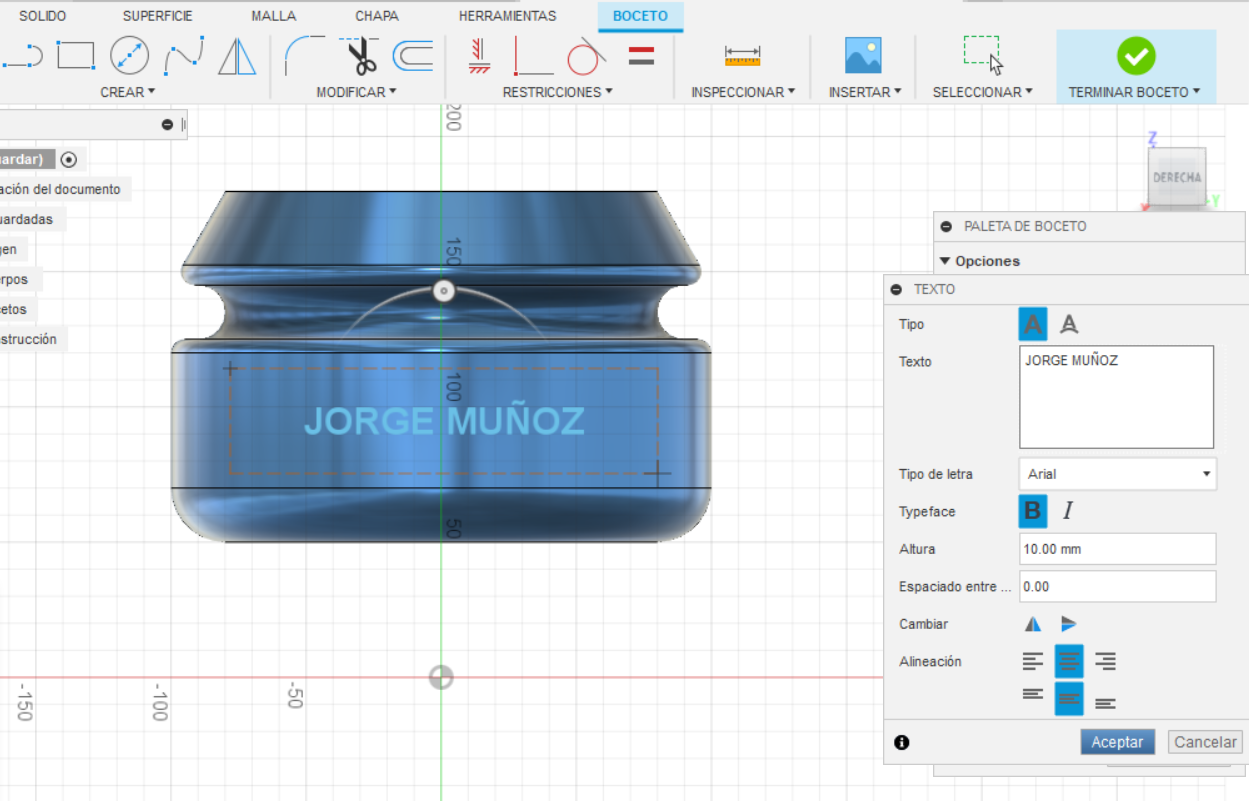Toggle italic typeface in text panel
This screenshot has width=1249, height=801.
pos(1068,511)
